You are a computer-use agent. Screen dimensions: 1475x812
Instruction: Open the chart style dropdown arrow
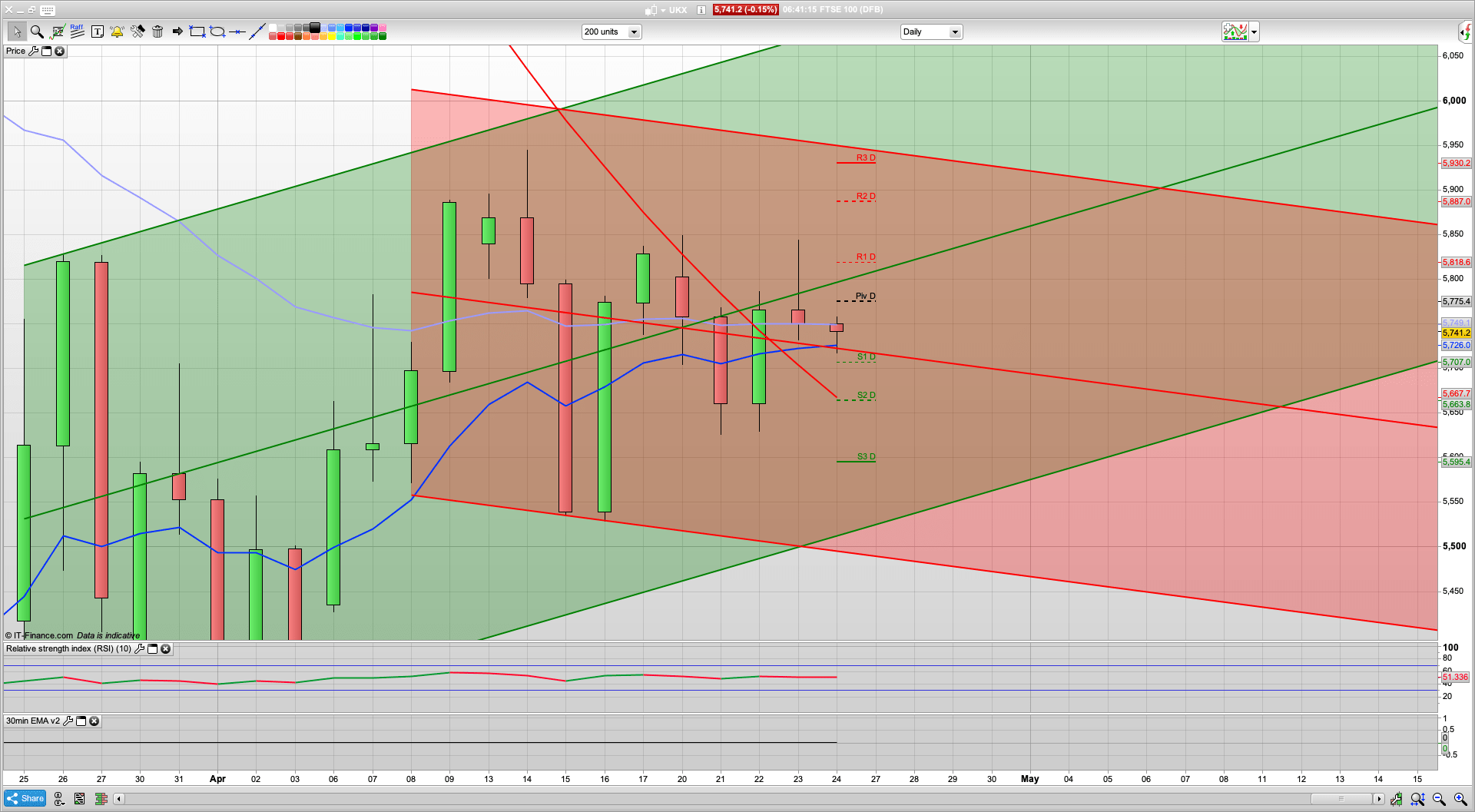point(1254,32)
